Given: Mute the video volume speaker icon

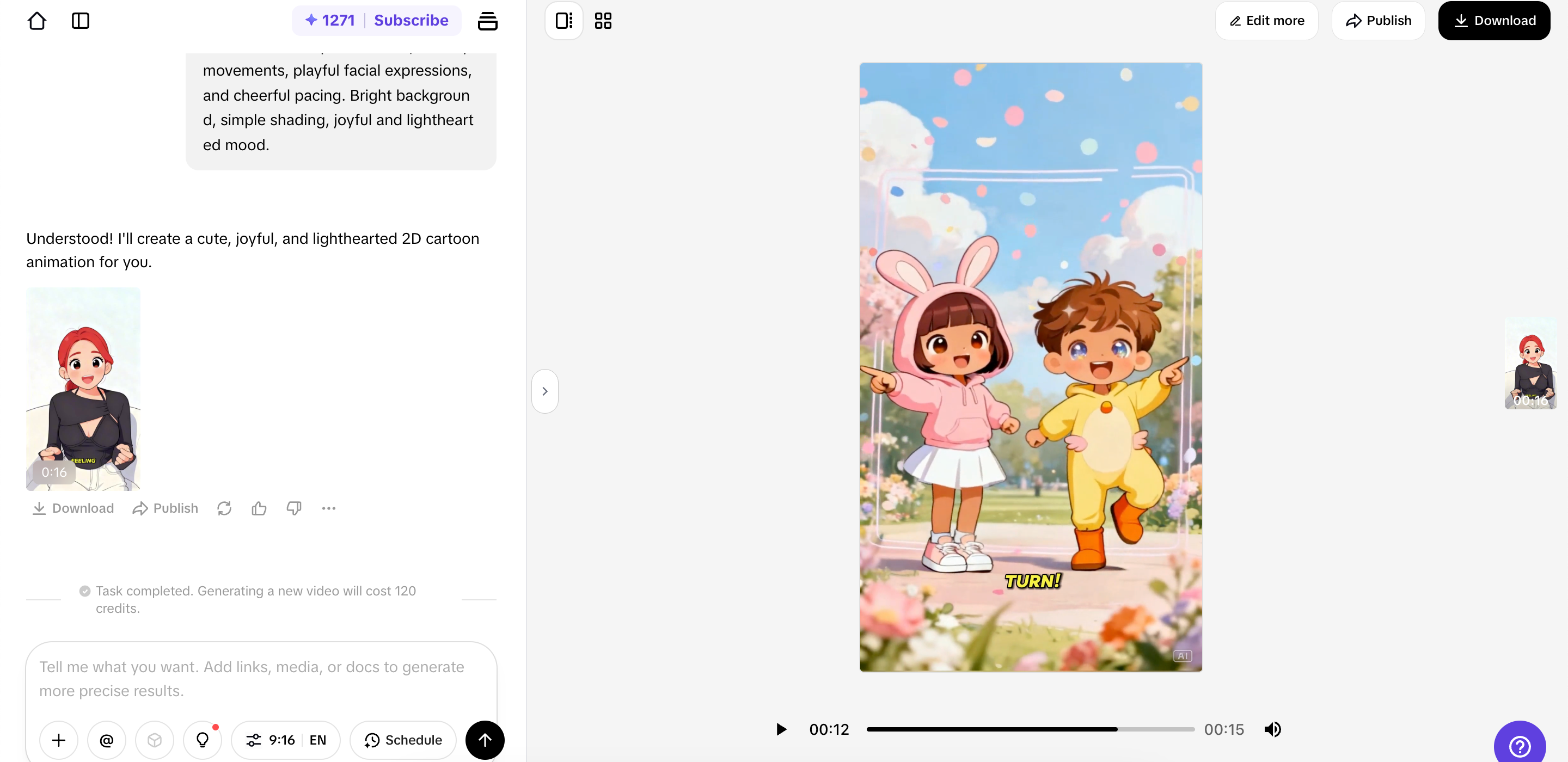Looking at the screenshot, I should pos(1272,728).
